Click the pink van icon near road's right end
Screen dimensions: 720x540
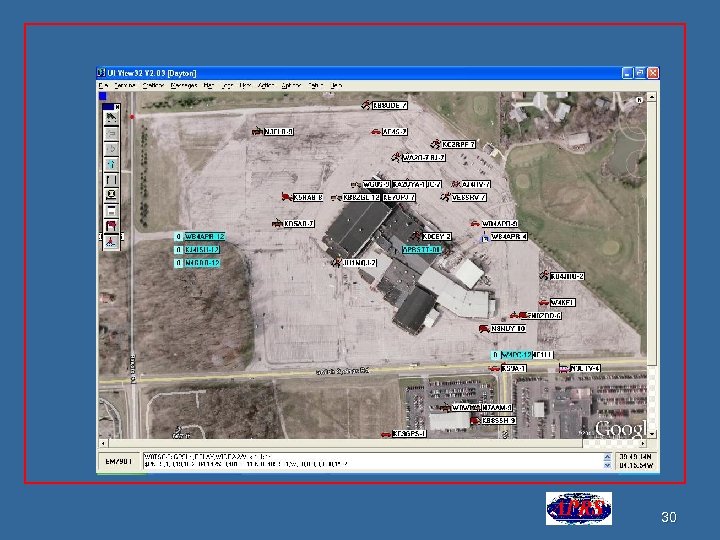564,368
